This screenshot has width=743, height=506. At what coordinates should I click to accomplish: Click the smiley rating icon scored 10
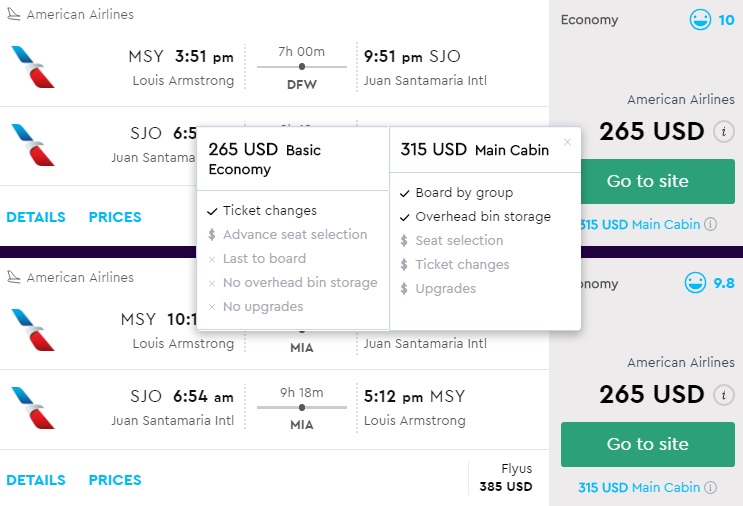[x=698, y=20]
